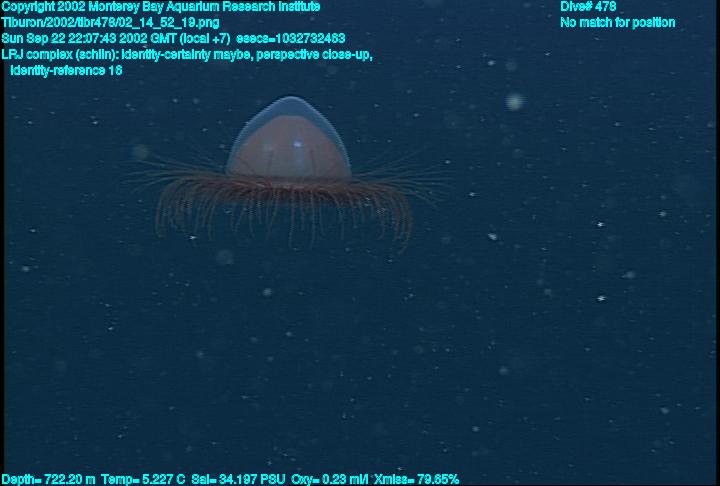Viewport: 720px width, 486px height.
Task: Click the Tiburon file path text line
Action: pyautogui.click(x=111, y=22)
